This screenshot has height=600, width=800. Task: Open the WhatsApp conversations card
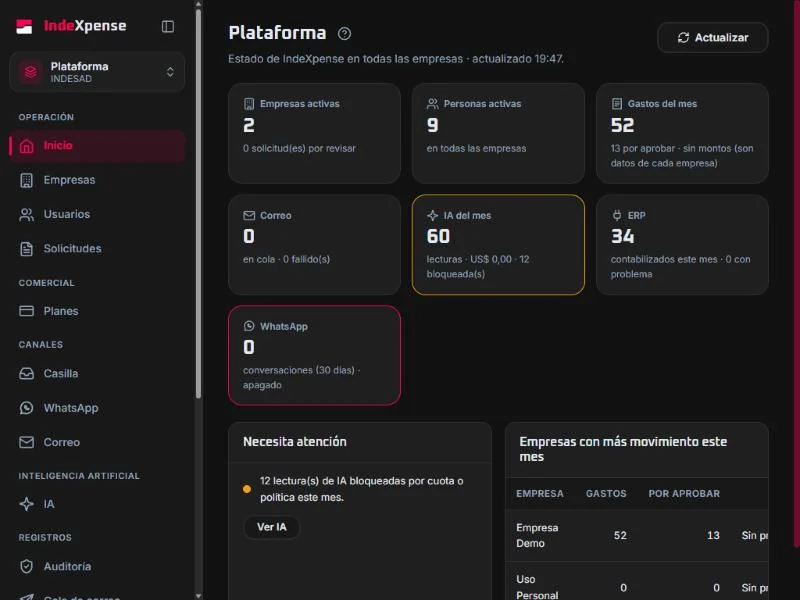coord(314,356)
